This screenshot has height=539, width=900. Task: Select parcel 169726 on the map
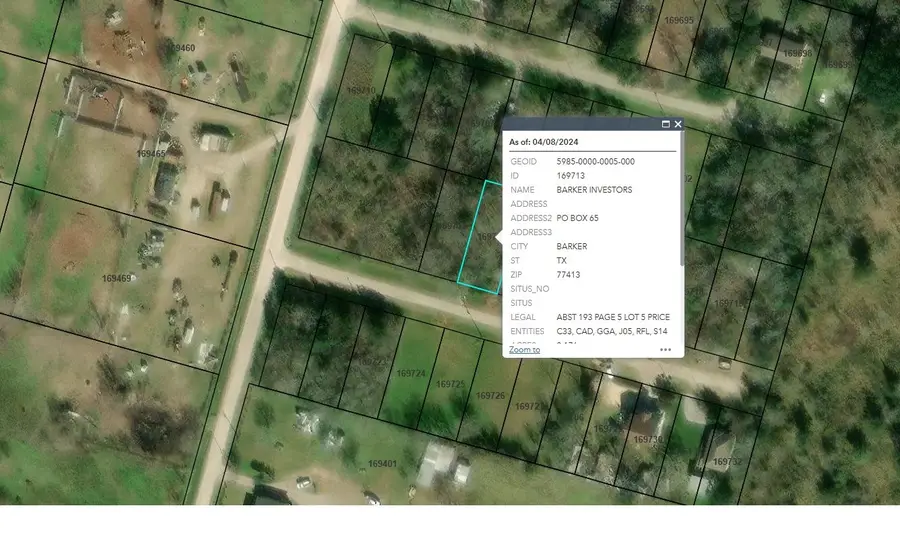491,395
